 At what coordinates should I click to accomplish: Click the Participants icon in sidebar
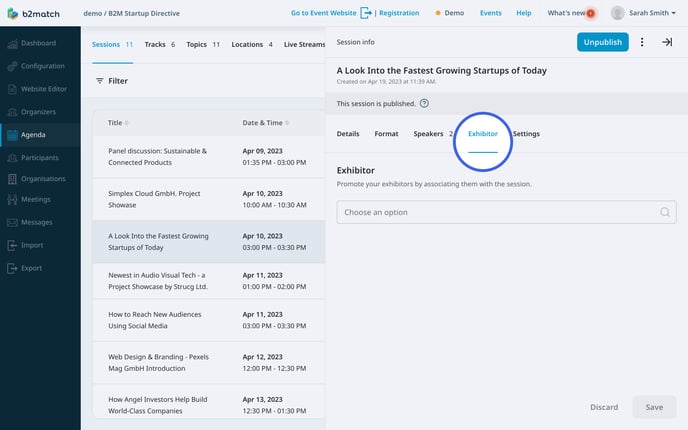click(12, 158)
